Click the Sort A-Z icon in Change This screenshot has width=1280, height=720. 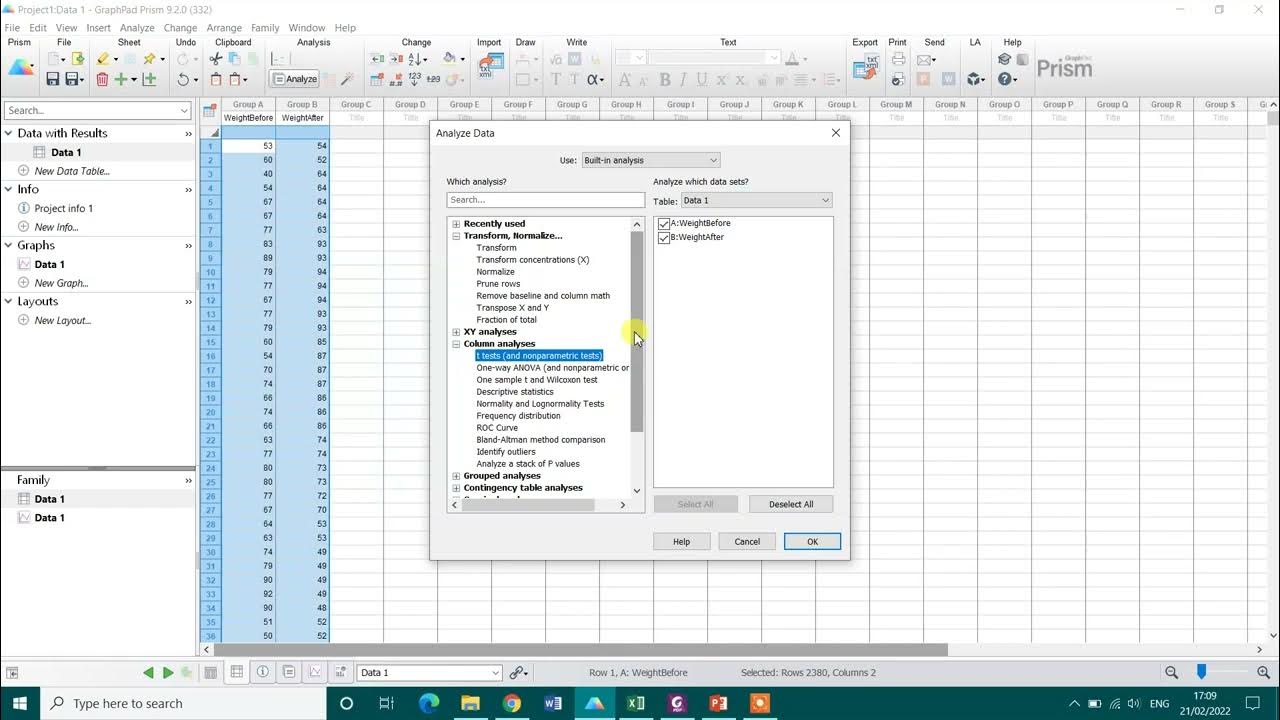tap(416, 59)
